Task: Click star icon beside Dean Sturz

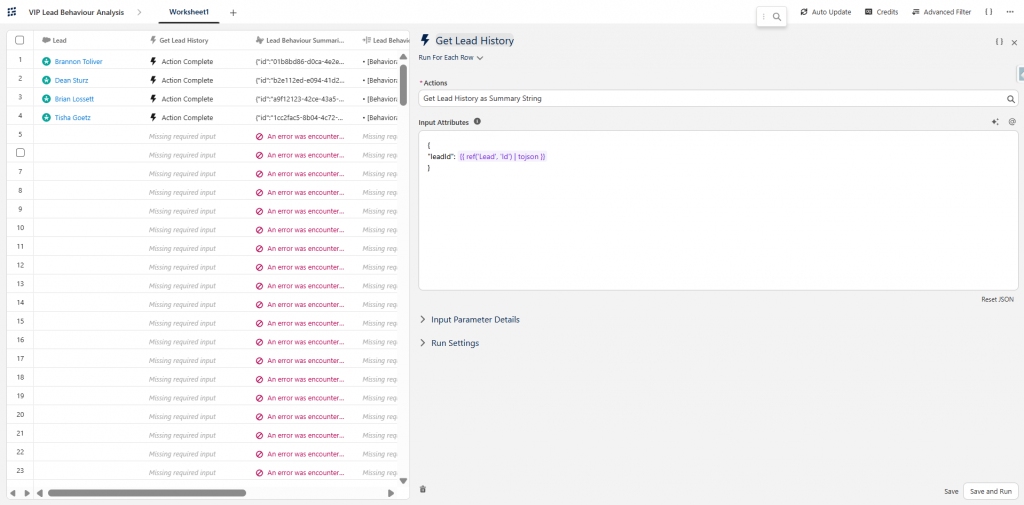Action: (46, 80)
